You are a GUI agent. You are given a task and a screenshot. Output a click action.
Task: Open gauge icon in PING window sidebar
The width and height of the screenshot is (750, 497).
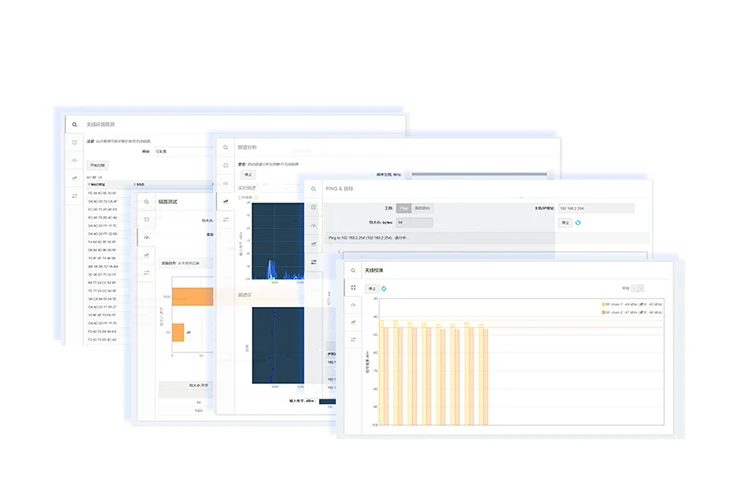click(313, 225)
